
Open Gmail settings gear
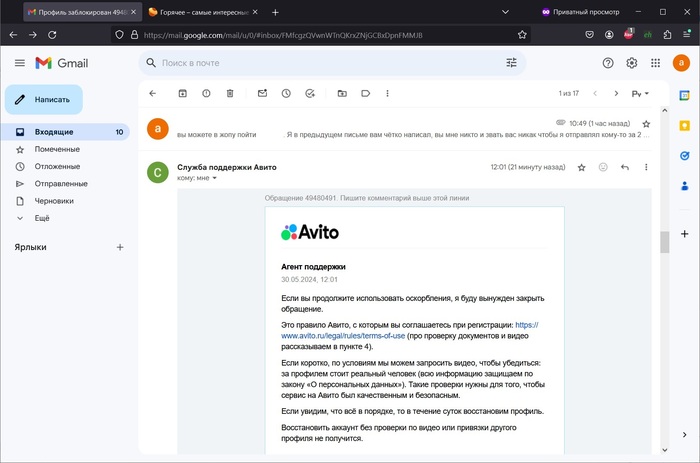click(x=632, y=63)
